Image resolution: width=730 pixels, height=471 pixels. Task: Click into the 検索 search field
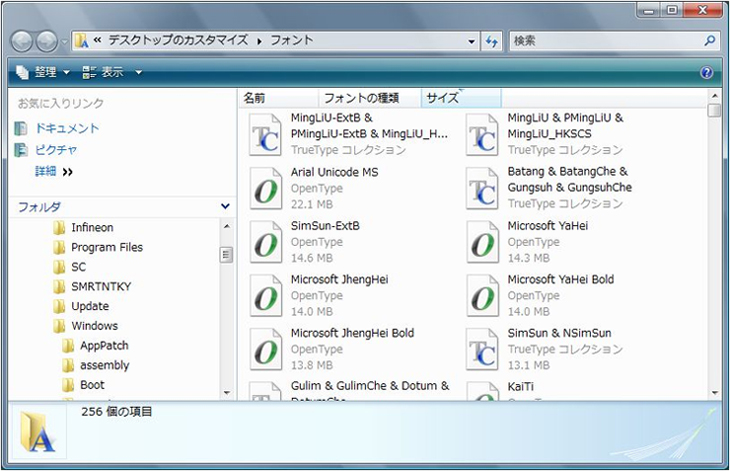click(605, 41)
